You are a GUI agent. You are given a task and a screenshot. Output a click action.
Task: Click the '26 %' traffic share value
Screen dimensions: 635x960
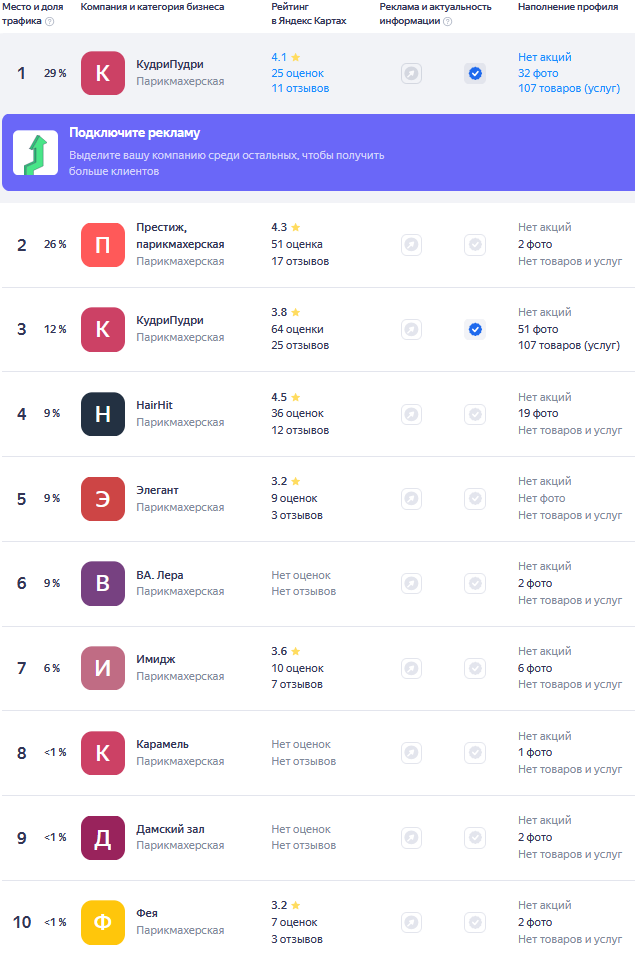[55, 244]
